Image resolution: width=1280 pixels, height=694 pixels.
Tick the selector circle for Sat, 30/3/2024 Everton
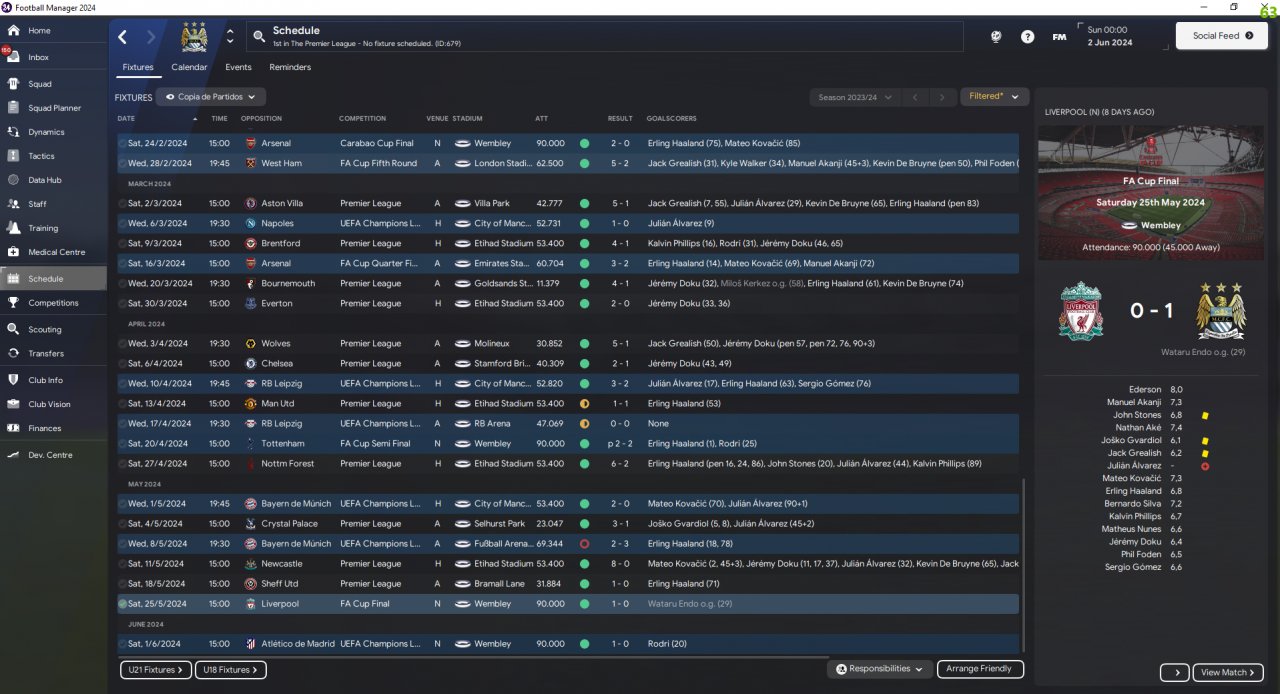pyautogui.click(x=123, y=303)
